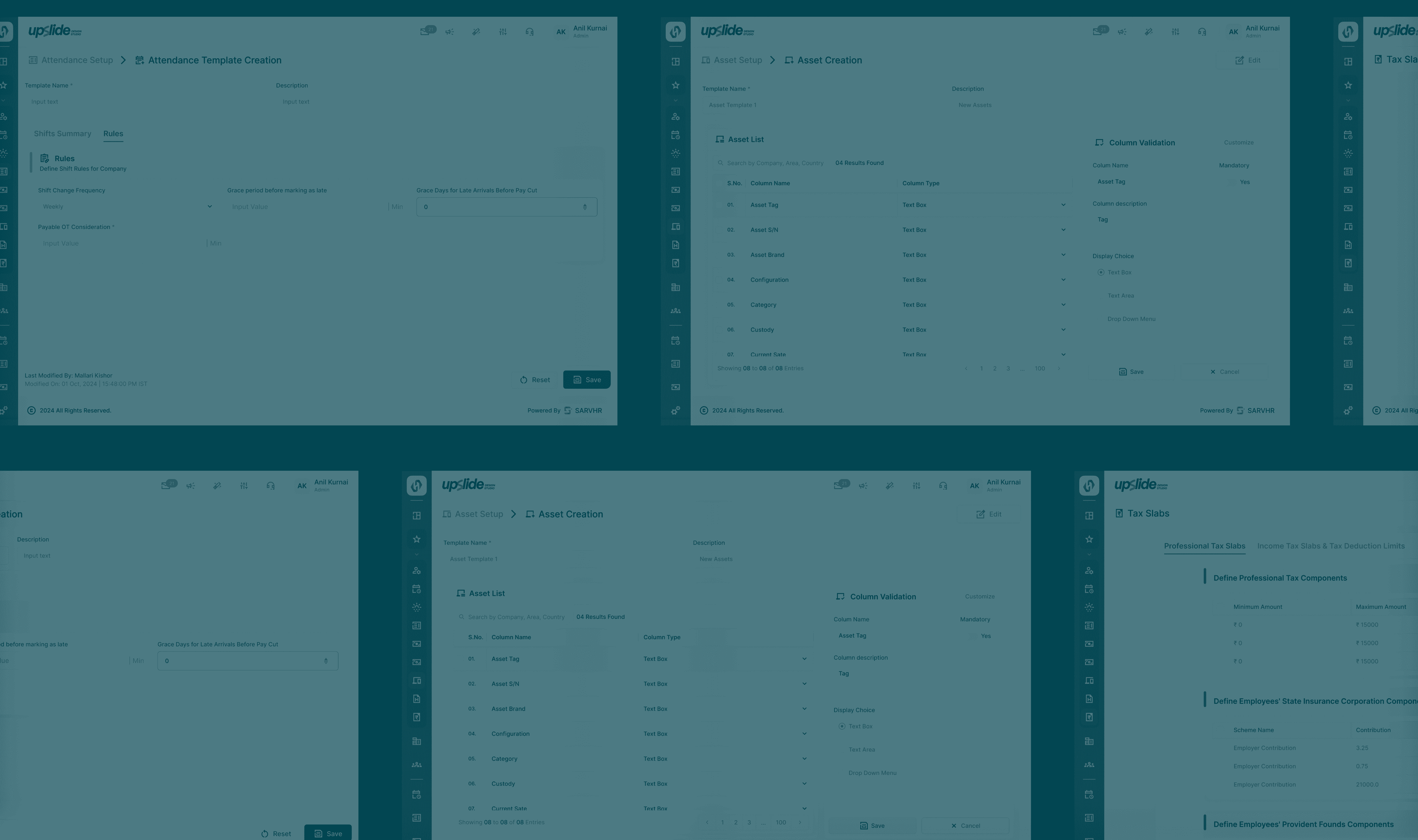Screen dimensions: 1418x840
Task: Click dashboard grid sidebar icon beside bottom Tax Slabs
Action: pyautogui.click(x=1089, y=516)
